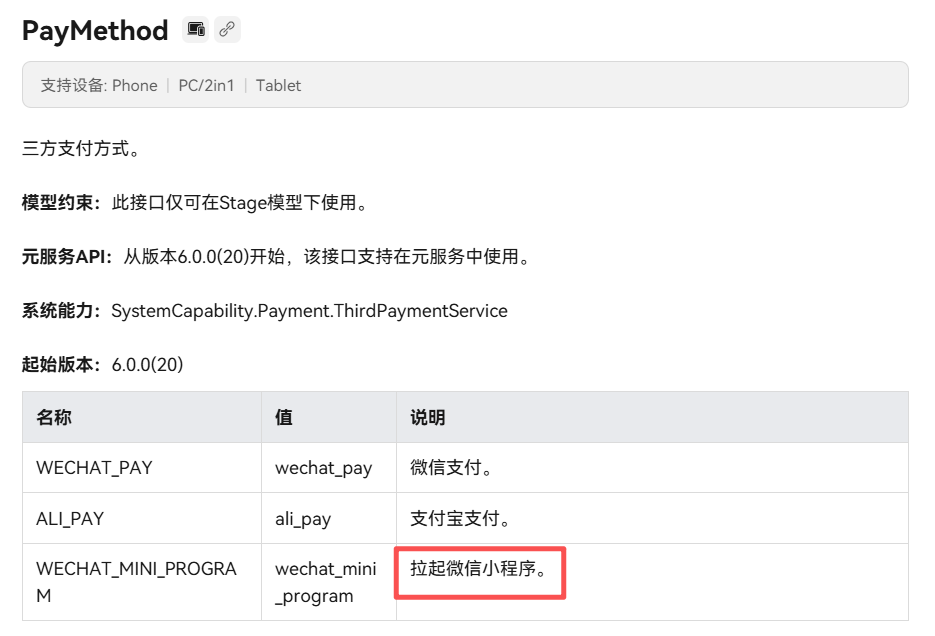Click the Tablet device label
Image resolution: width=935 pixels, height=636 pixels.
click(278, 85)
